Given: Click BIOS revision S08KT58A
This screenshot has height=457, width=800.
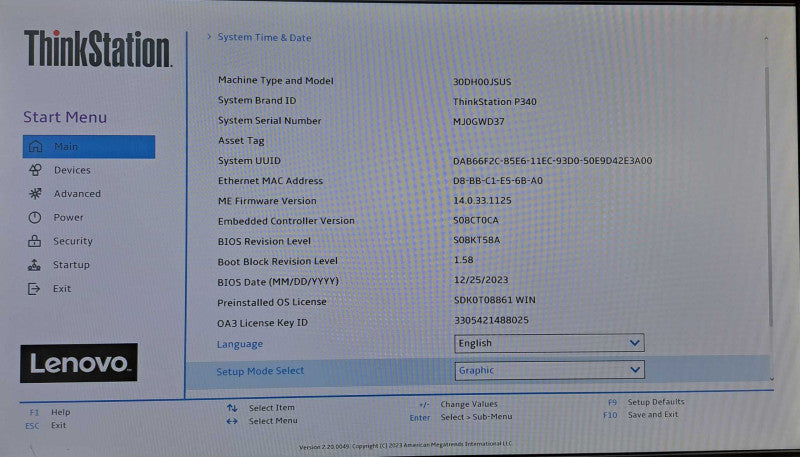Looking at the screenshot, I should [x=477, y=240].
